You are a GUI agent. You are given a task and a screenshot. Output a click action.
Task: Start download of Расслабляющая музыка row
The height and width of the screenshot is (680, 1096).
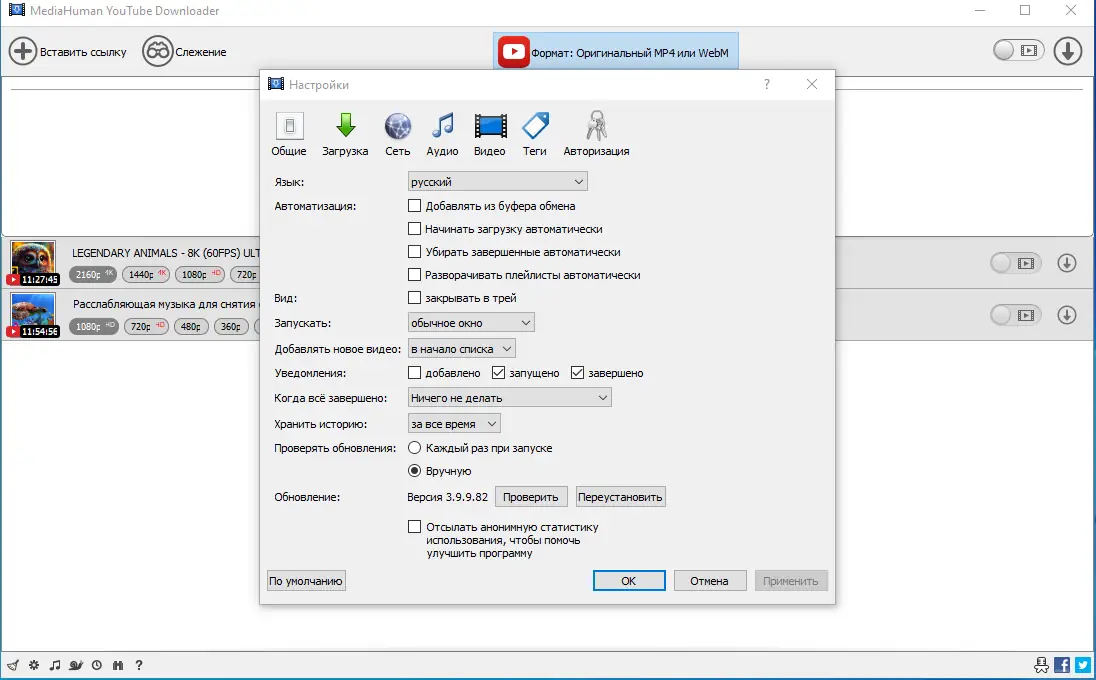click(x=1067, y=315)
